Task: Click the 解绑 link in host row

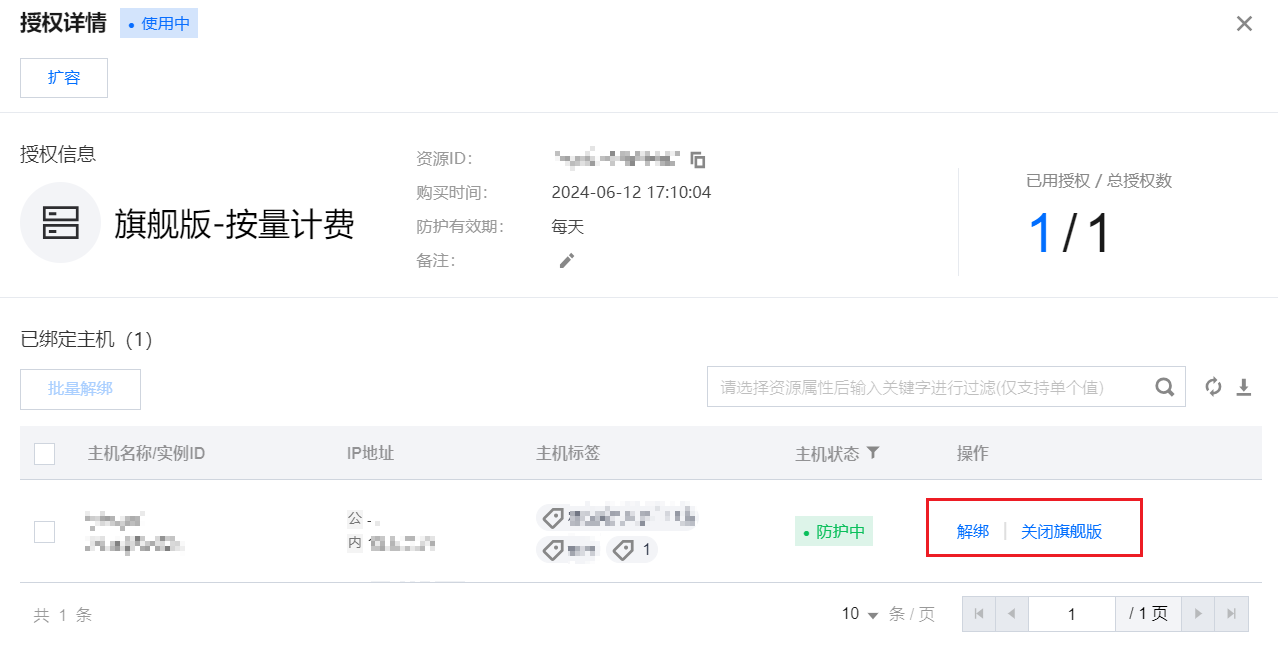Action: tap(973, 532)
